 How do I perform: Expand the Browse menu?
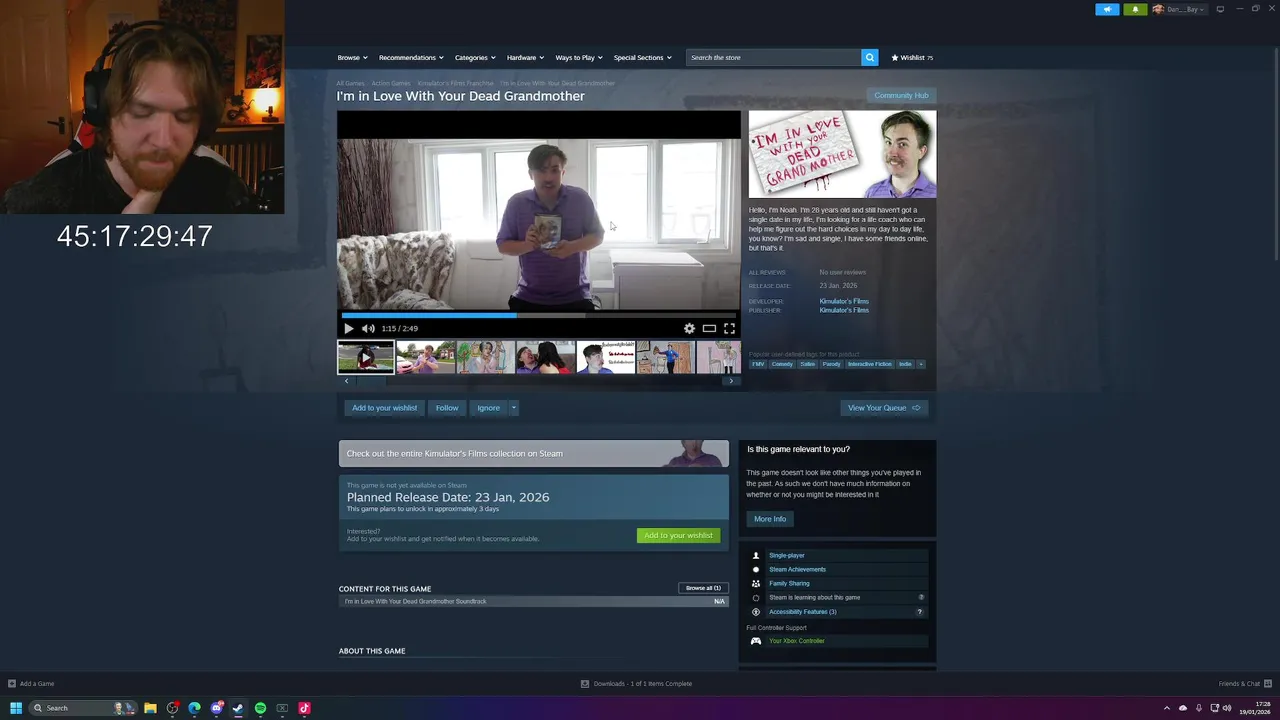tap(352, 57)
